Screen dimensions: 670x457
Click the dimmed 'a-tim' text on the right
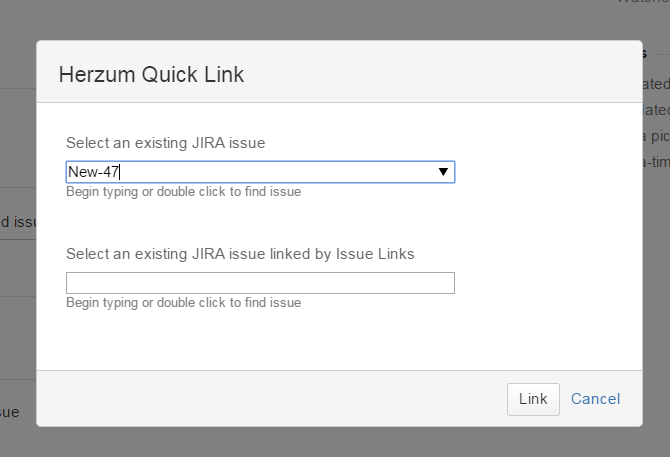click(656, 162)
